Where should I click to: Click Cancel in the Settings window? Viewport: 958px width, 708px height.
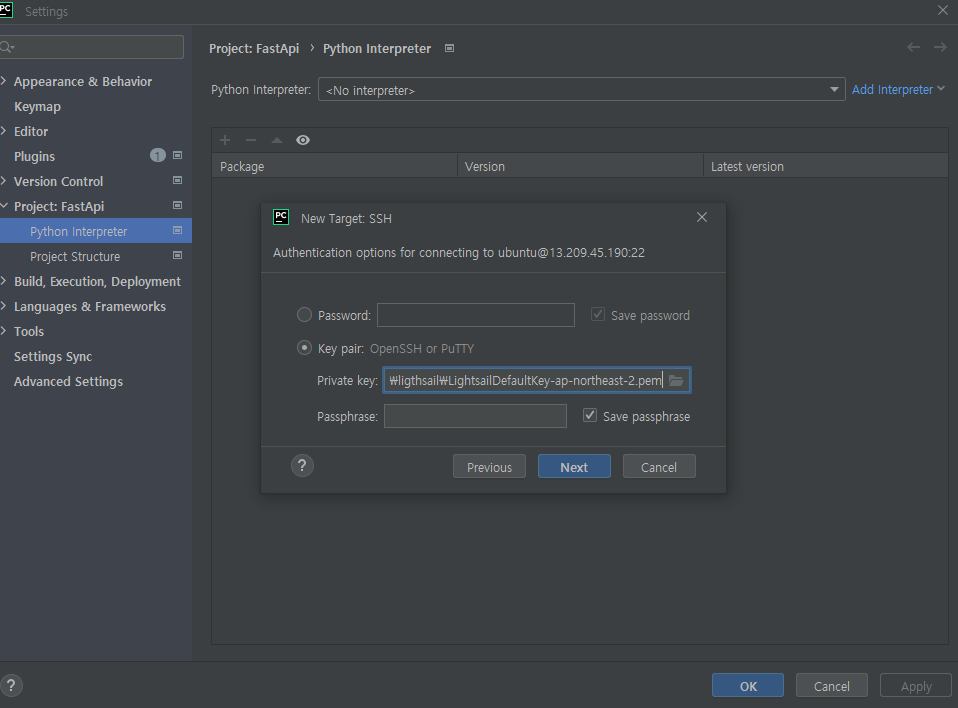832,685
